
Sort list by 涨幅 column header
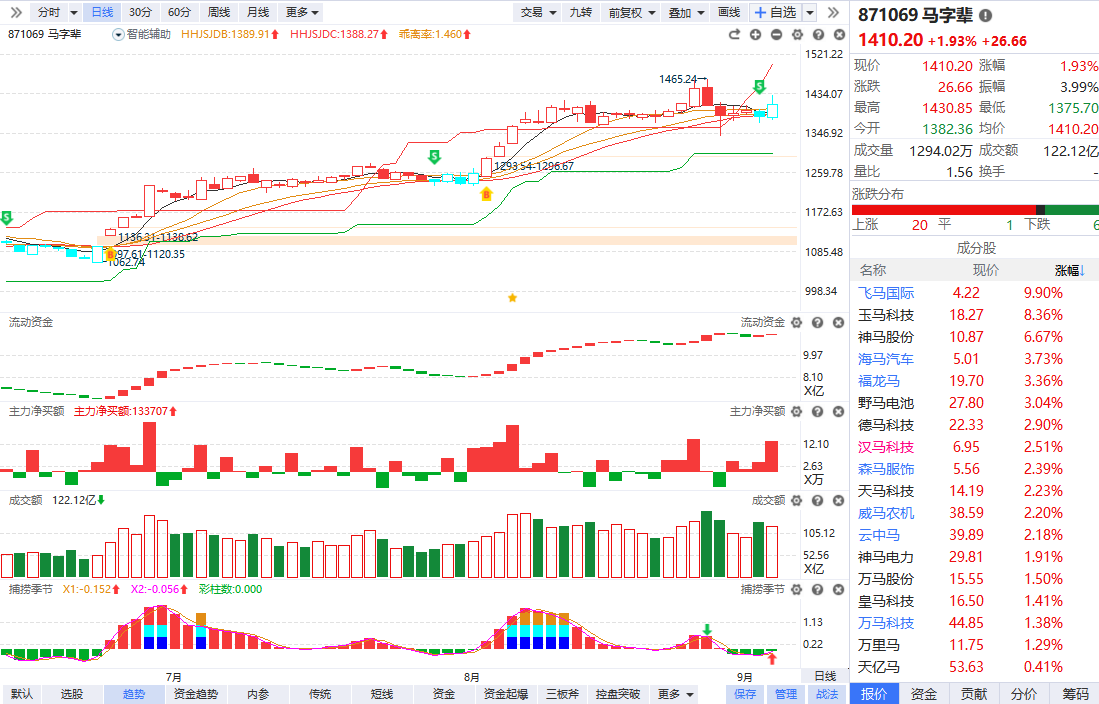coord(1070,271)
